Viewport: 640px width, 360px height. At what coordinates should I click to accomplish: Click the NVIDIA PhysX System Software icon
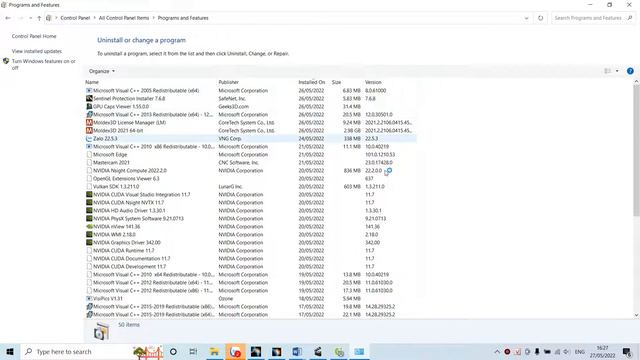click(89, 219)
